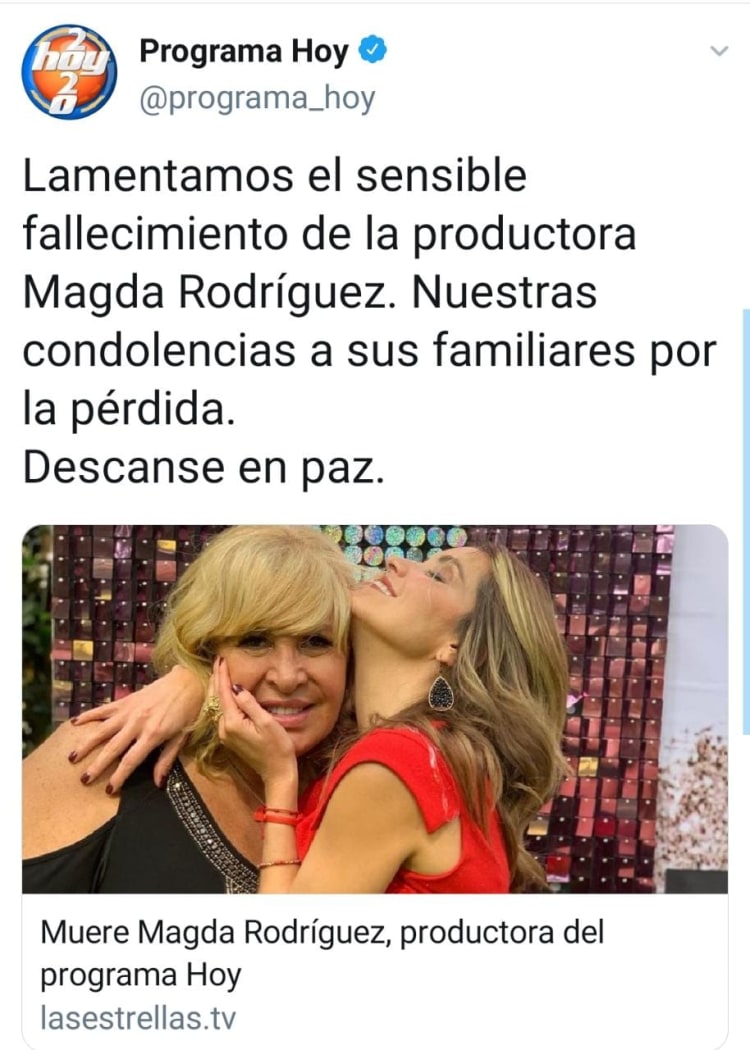This screenshot has height=1050, width=750.
Task: Click "programa Hoy" in the card title
Action: 141,975
